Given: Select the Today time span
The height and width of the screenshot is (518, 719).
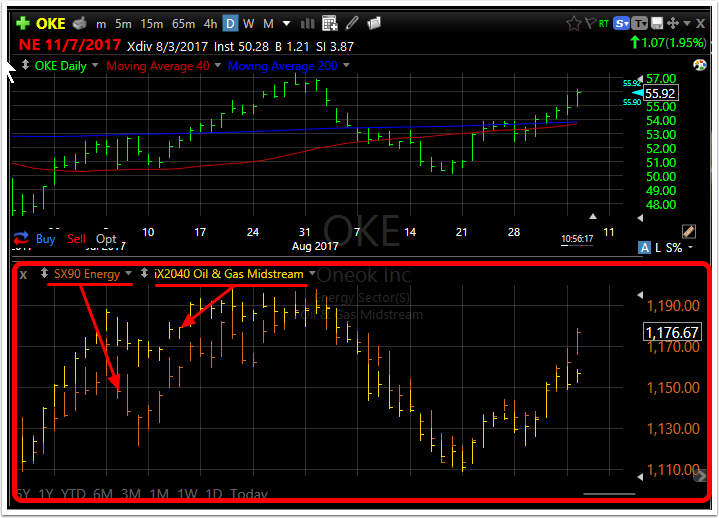Looking at the screenshot, I should (249, 494).
